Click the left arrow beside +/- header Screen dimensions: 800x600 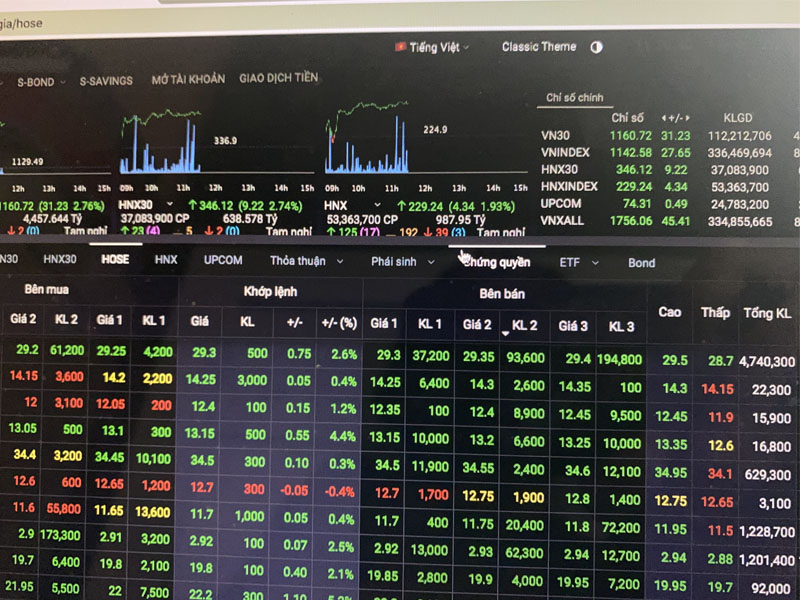[x=664, y=118]
